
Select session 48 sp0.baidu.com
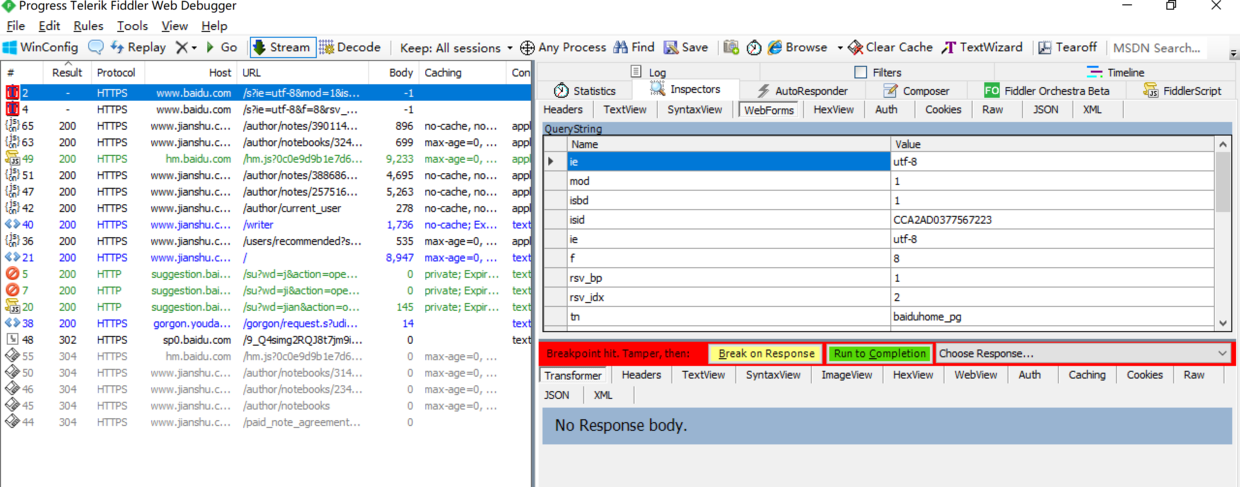coord(268,340)
